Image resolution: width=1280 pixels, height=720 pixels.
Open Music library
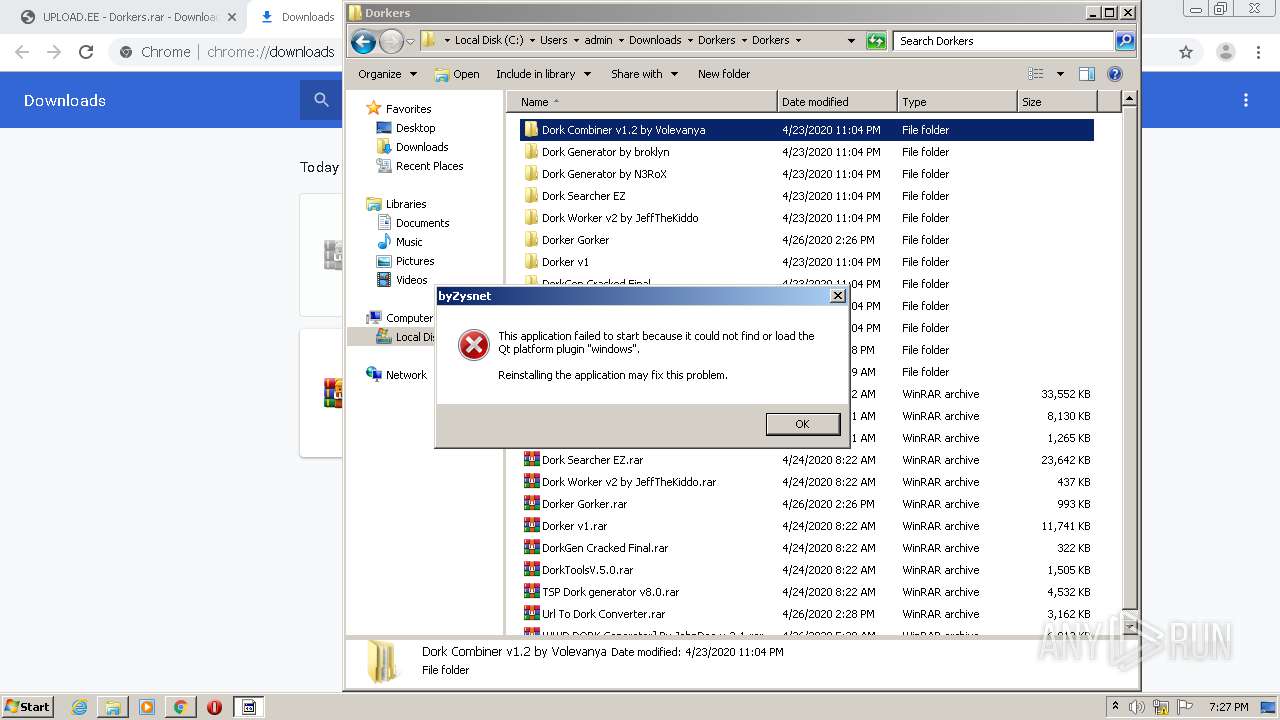(409, 242)
